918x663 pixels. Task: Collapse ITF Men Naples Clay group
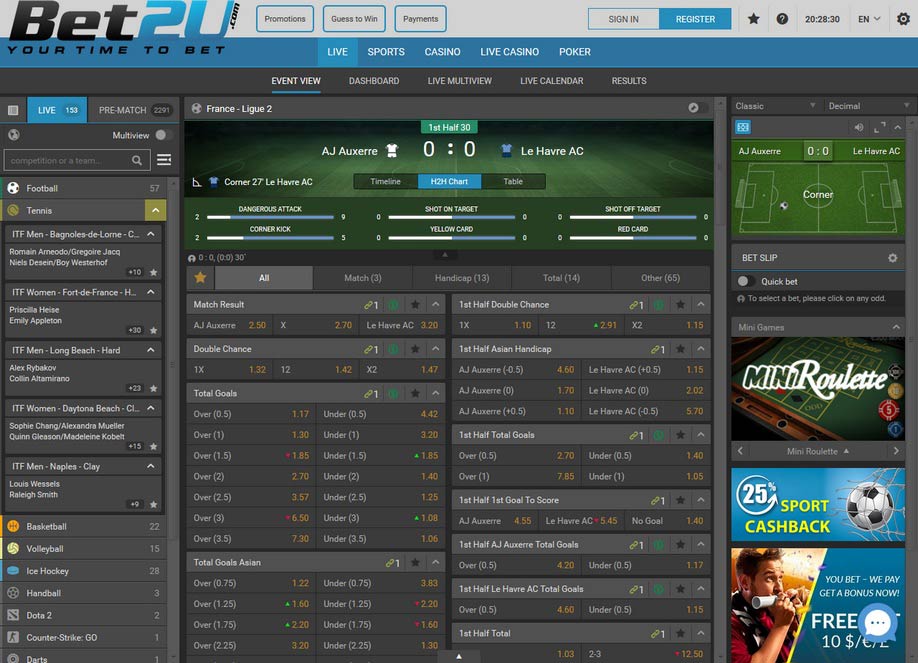point(151,466)
